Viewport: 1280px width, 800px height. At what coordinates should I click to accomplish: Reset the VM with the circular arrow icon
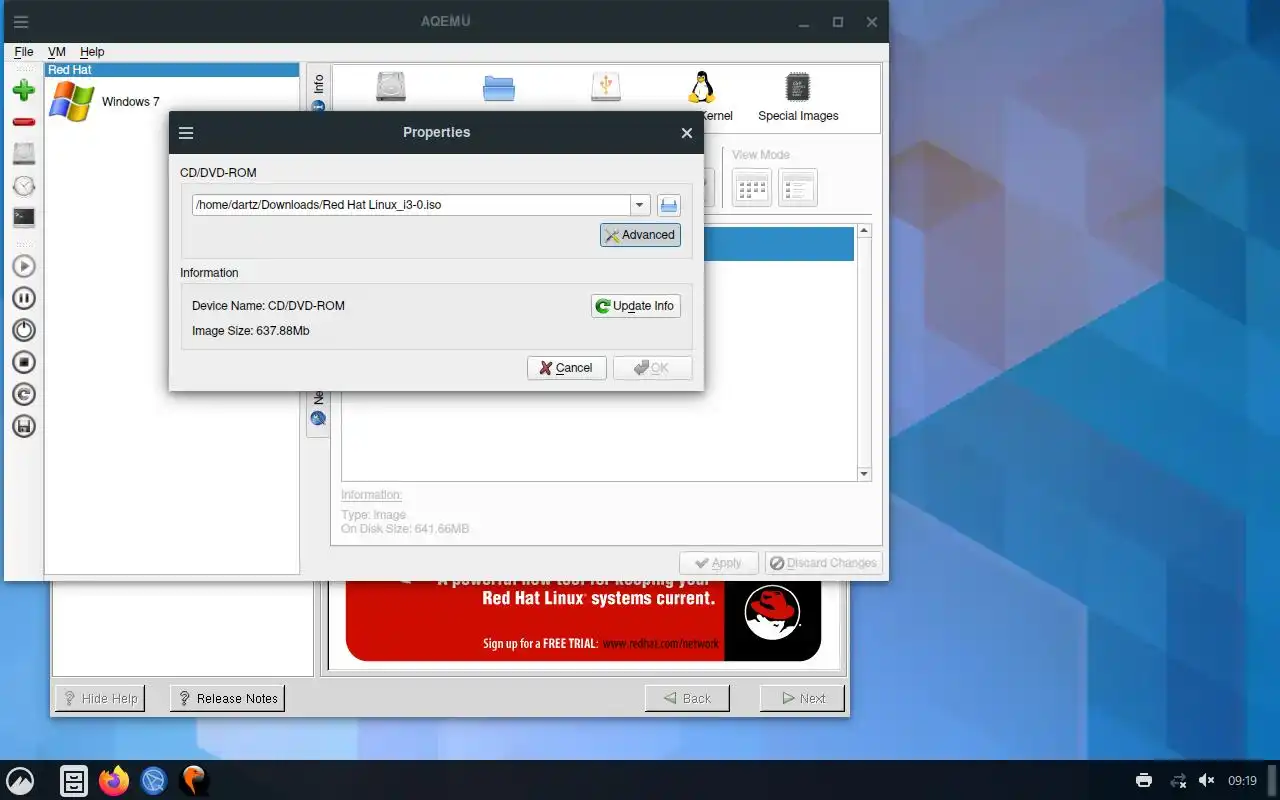pyautogui.click(x=24, y=394)
